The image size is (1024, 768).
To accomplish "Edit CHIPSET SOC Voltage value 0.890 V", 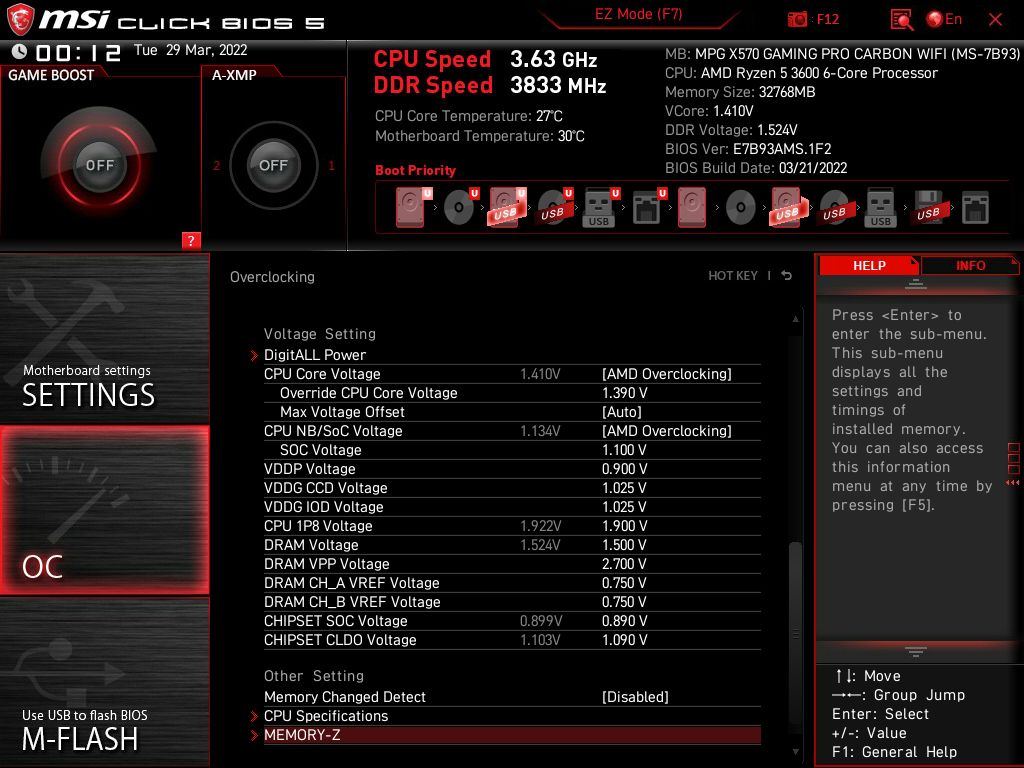I will (x=624, y=620).
